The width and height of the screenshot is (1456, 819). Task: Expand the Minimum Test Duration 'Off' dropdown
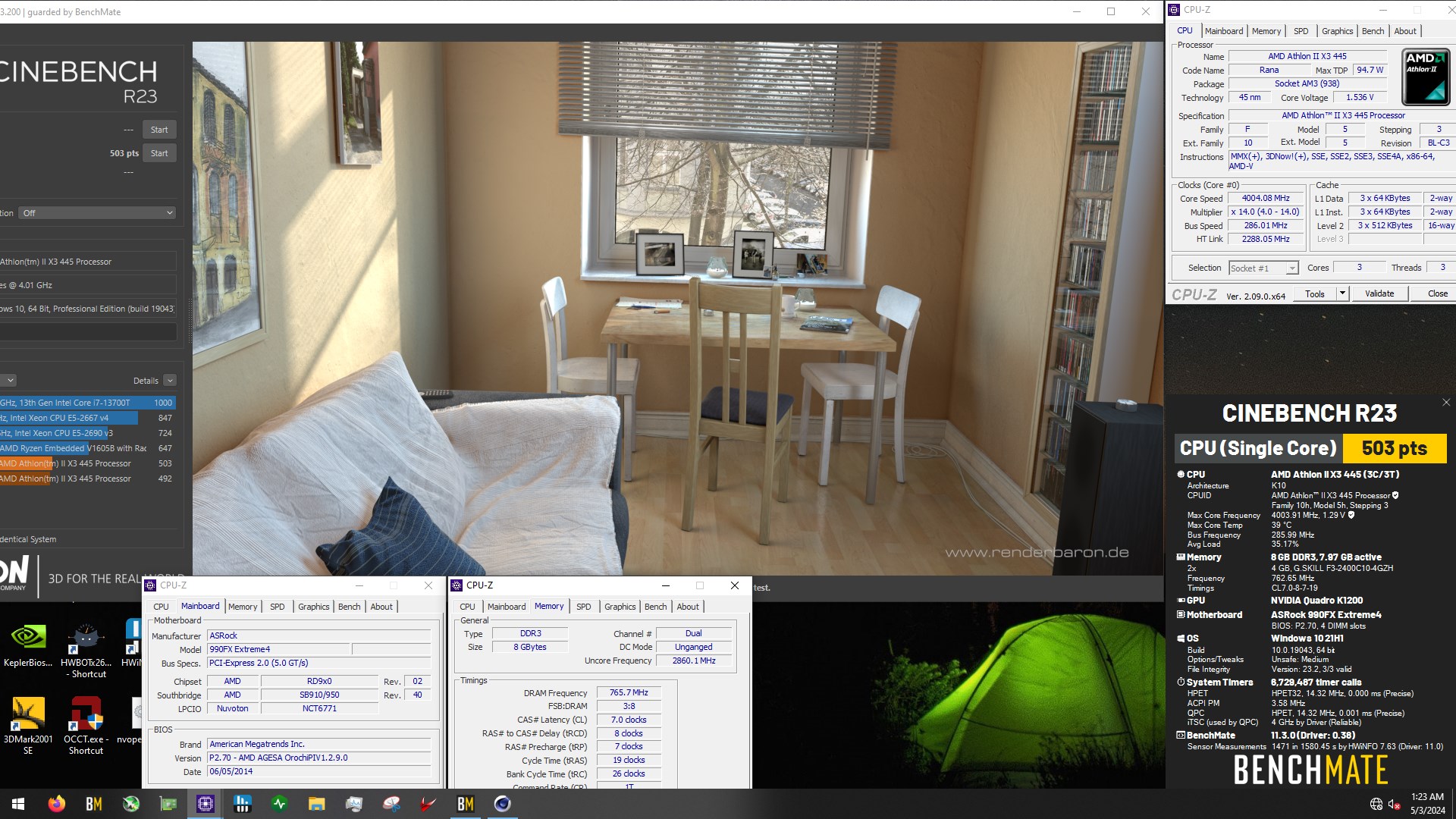click(x=98, y=213)
